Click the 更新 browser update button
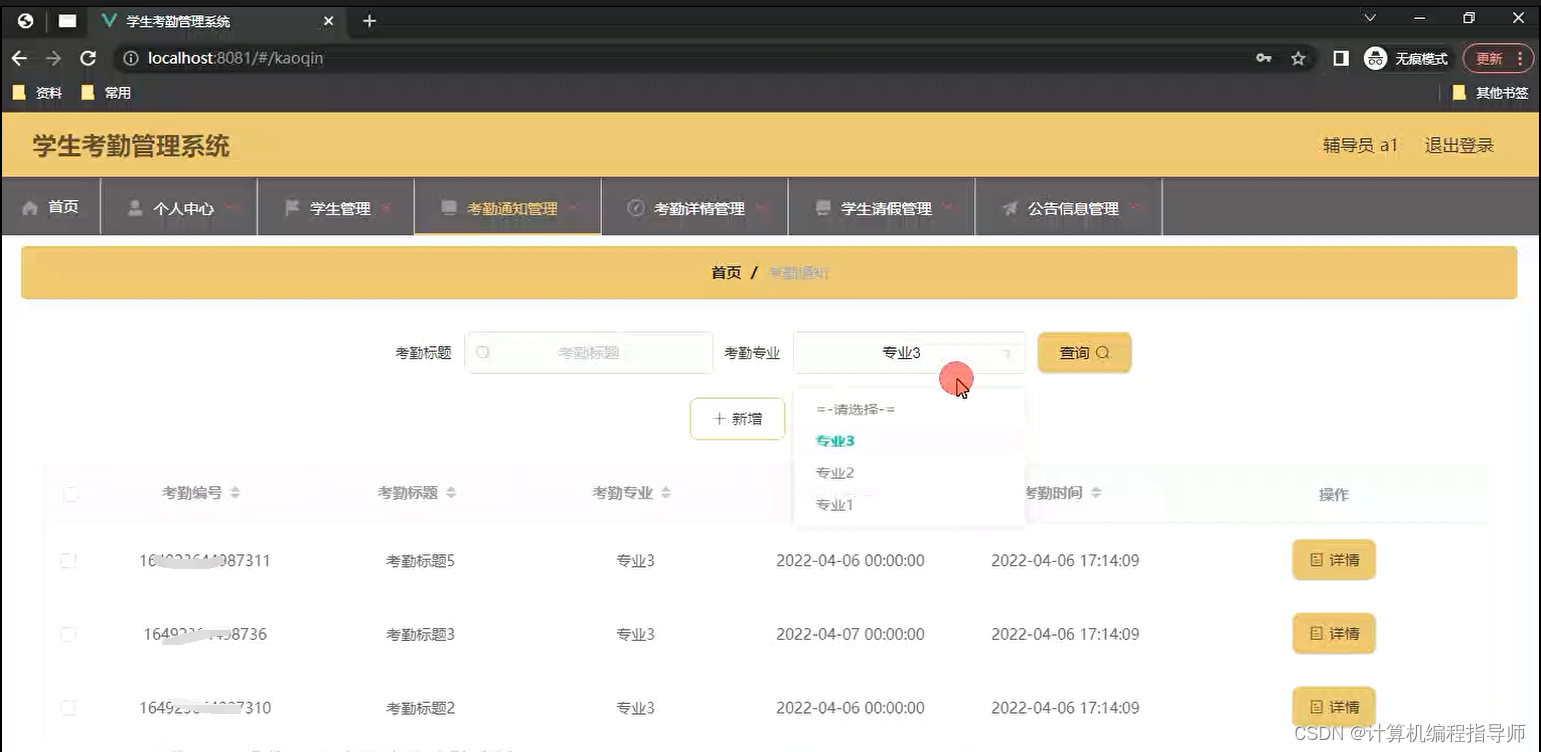This screenshot has height=752, width=1541. (1497, 58)
